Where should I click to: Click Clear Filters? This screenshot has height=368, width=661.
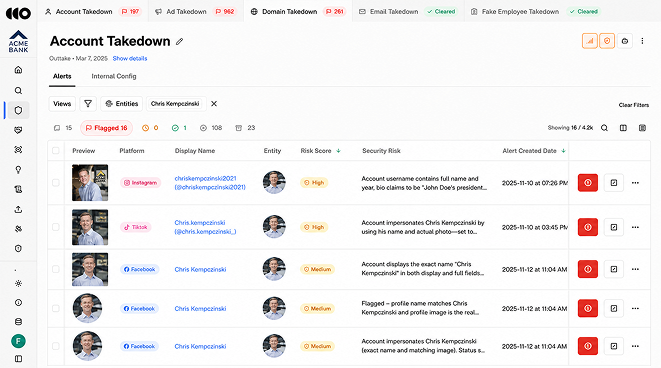click(x=634, y=105)
